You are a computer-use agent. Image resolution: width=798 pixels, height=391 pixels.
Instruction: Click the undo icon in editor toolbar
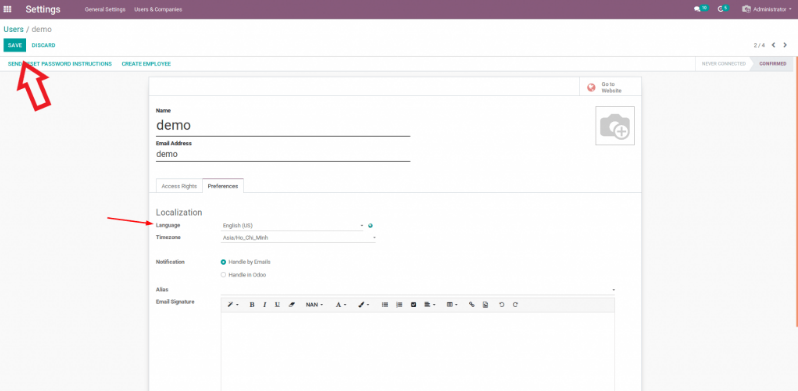(502, 304)
